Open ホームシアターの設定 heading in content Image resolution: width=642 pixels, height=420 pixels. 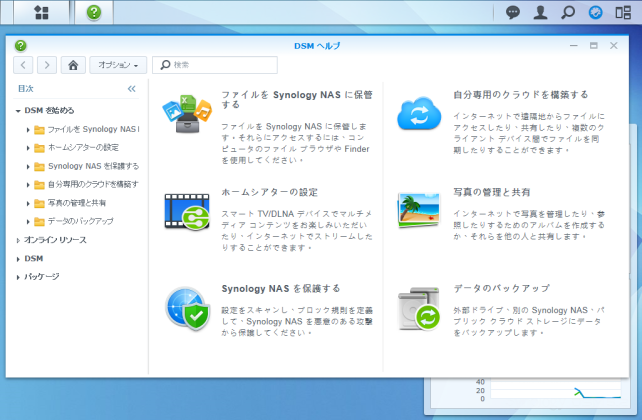tap(269, 192)
